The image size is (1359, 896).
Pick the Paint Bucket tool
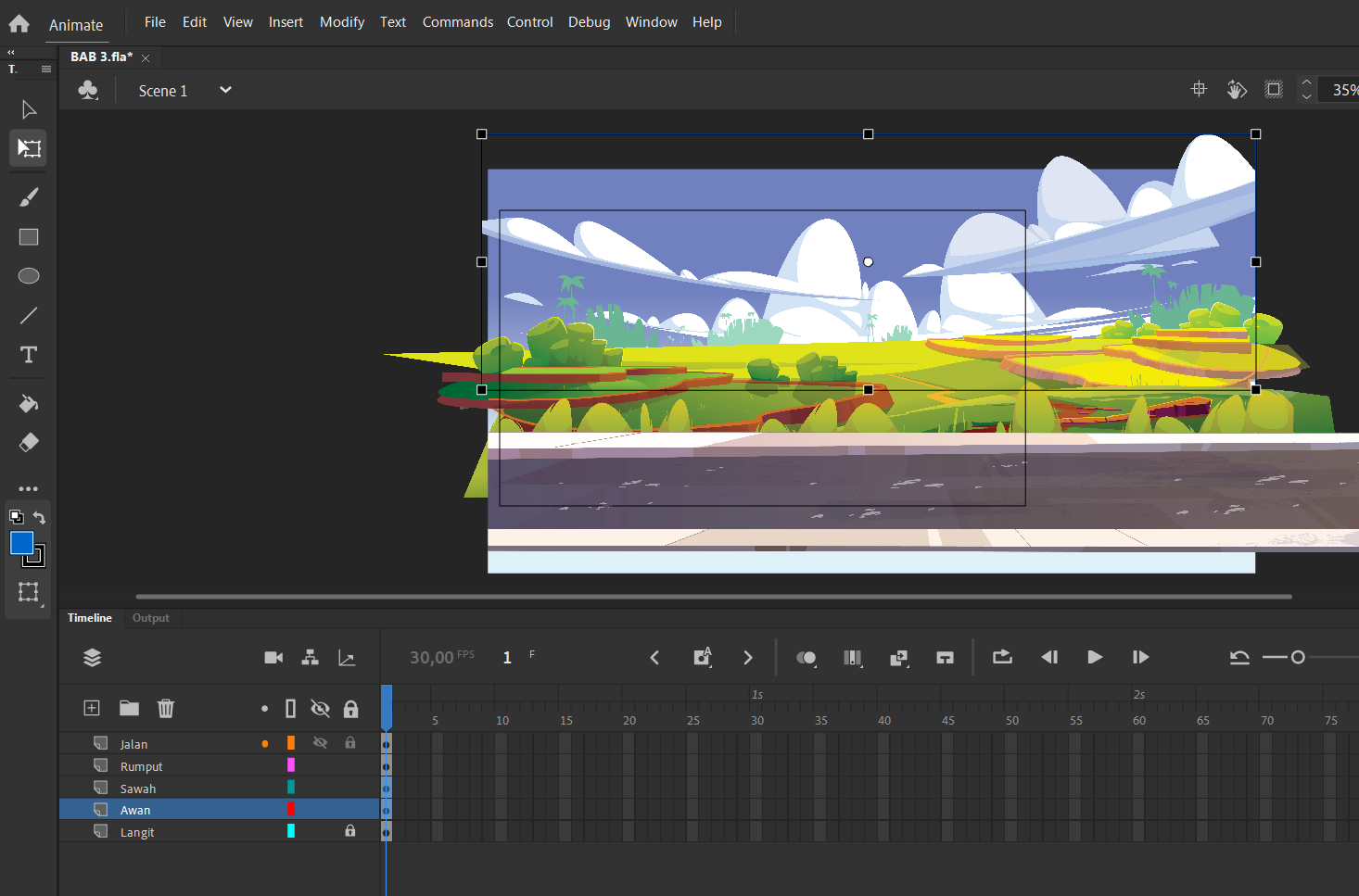click(29, 404)
